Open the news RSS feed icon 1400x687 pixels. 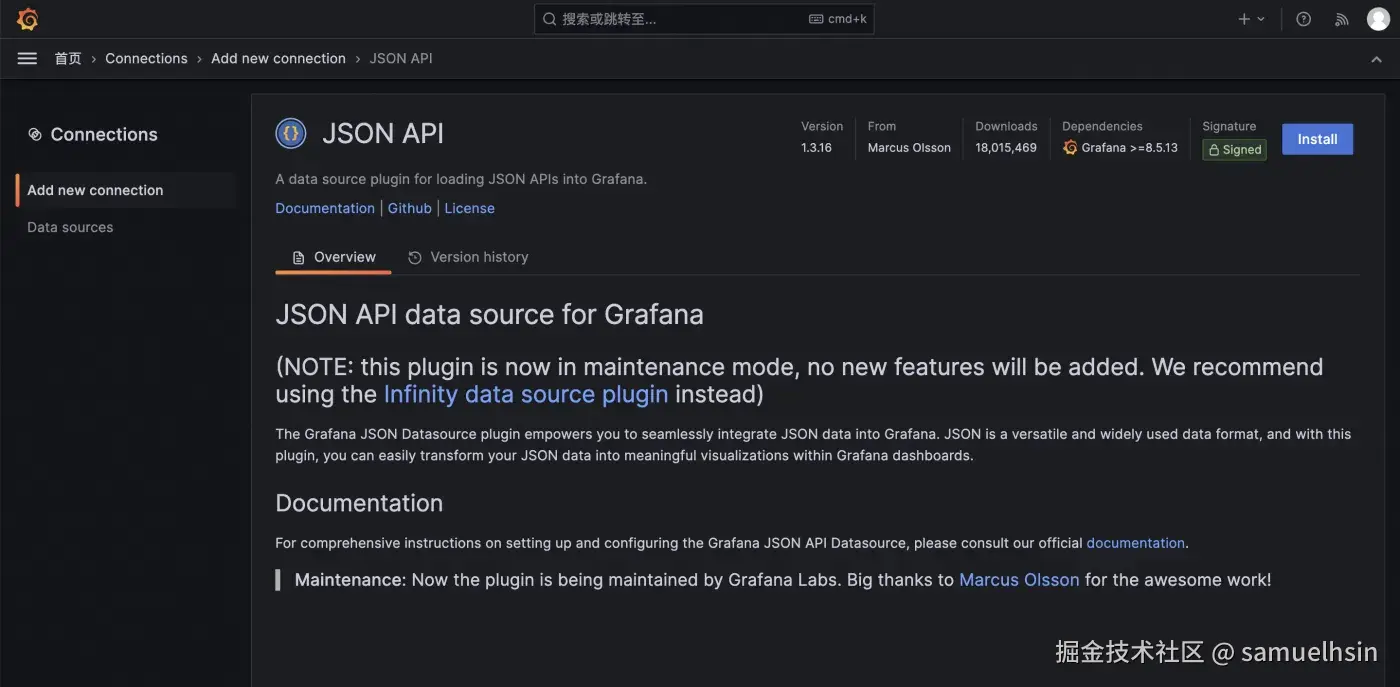(1342, 19)
